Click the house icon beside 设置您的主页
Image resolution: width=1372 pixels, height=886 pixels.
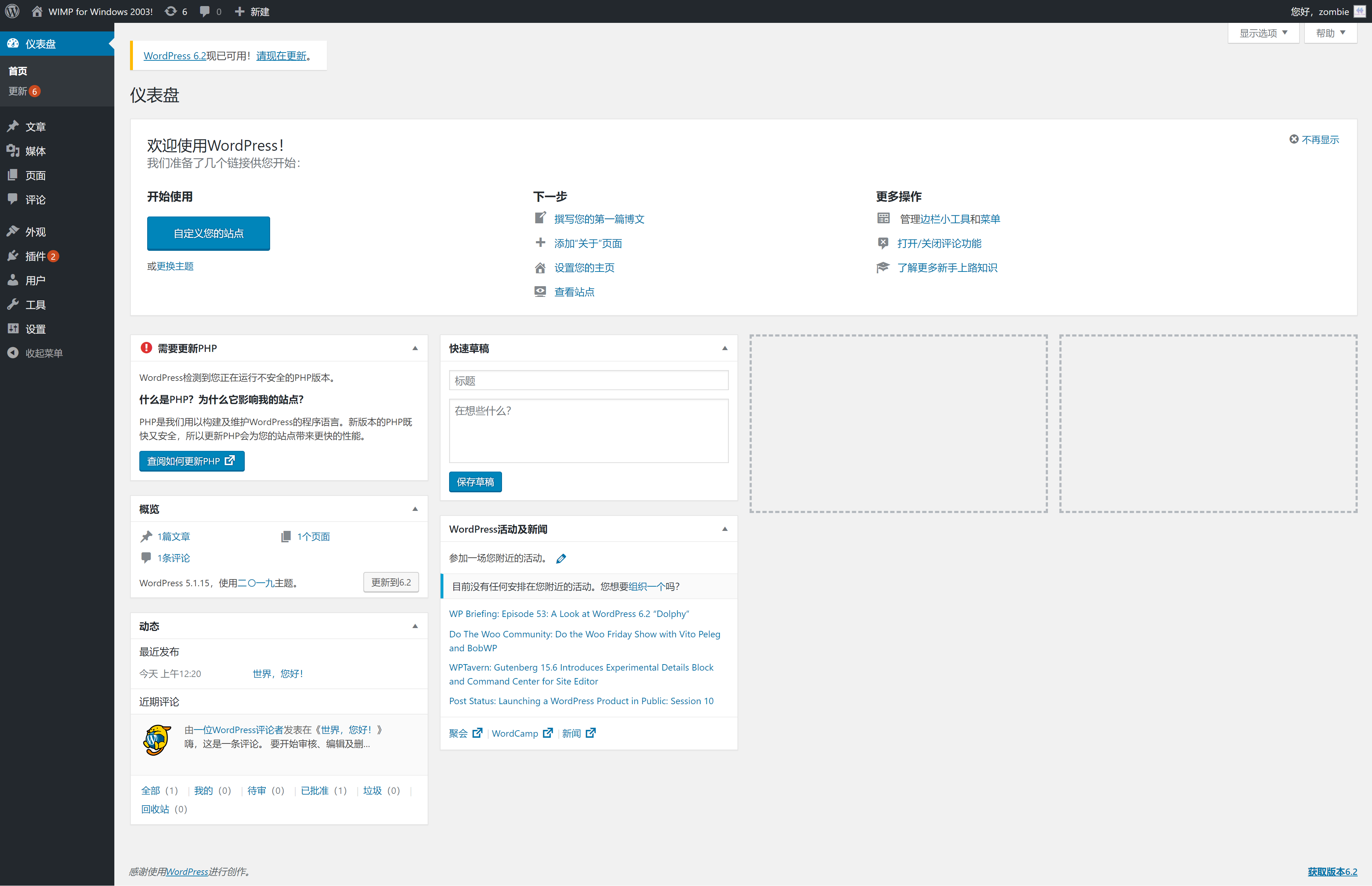point(540,268)
